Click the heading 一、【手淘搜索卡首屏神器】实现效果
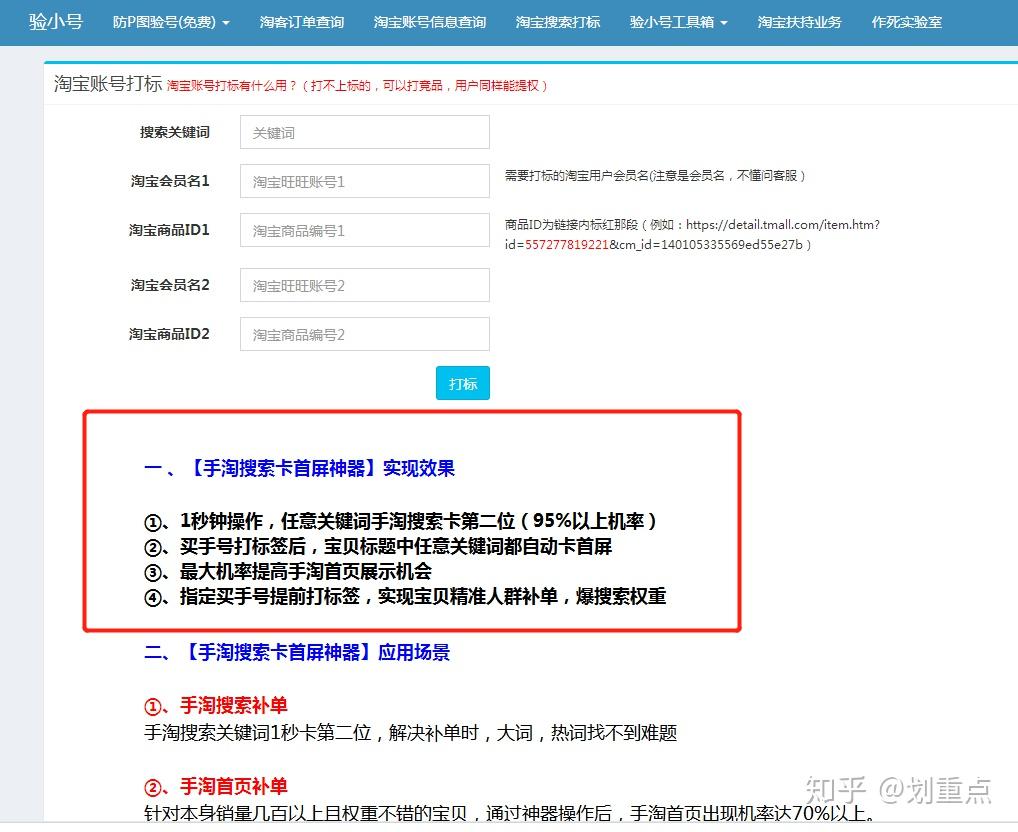 [x=299, y=468]
